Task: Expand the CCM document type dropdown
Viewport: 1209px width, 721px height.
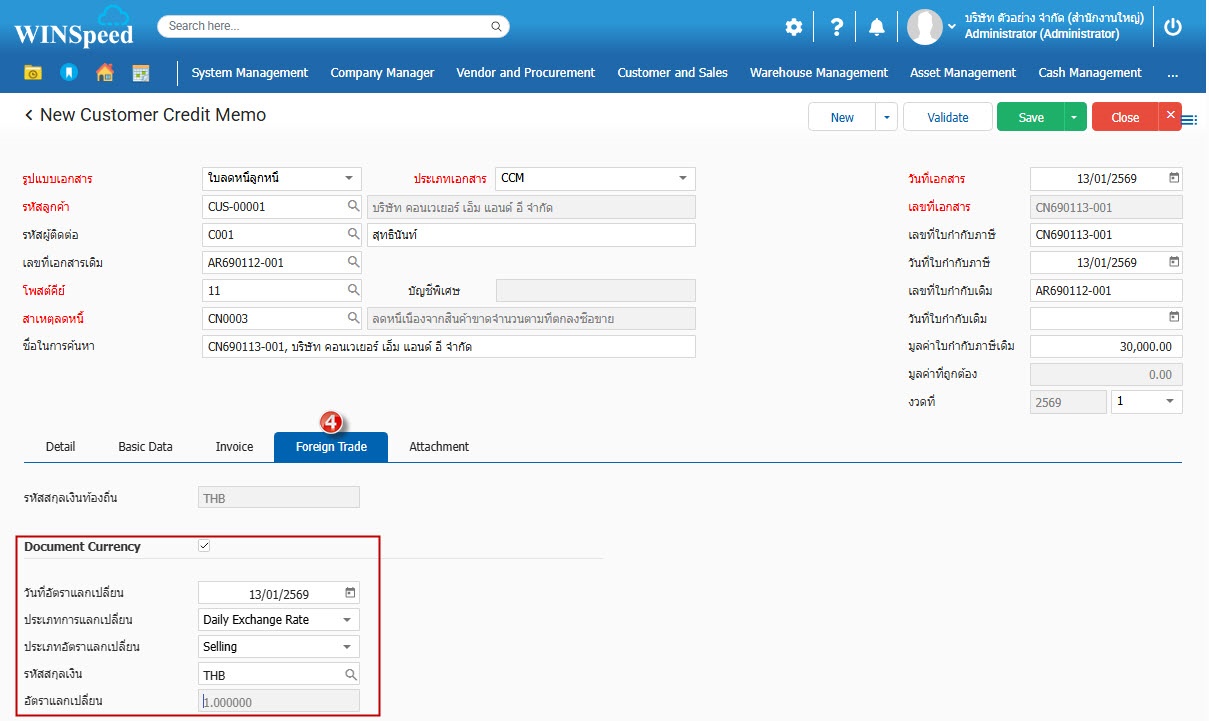Action: pos(682,179)
